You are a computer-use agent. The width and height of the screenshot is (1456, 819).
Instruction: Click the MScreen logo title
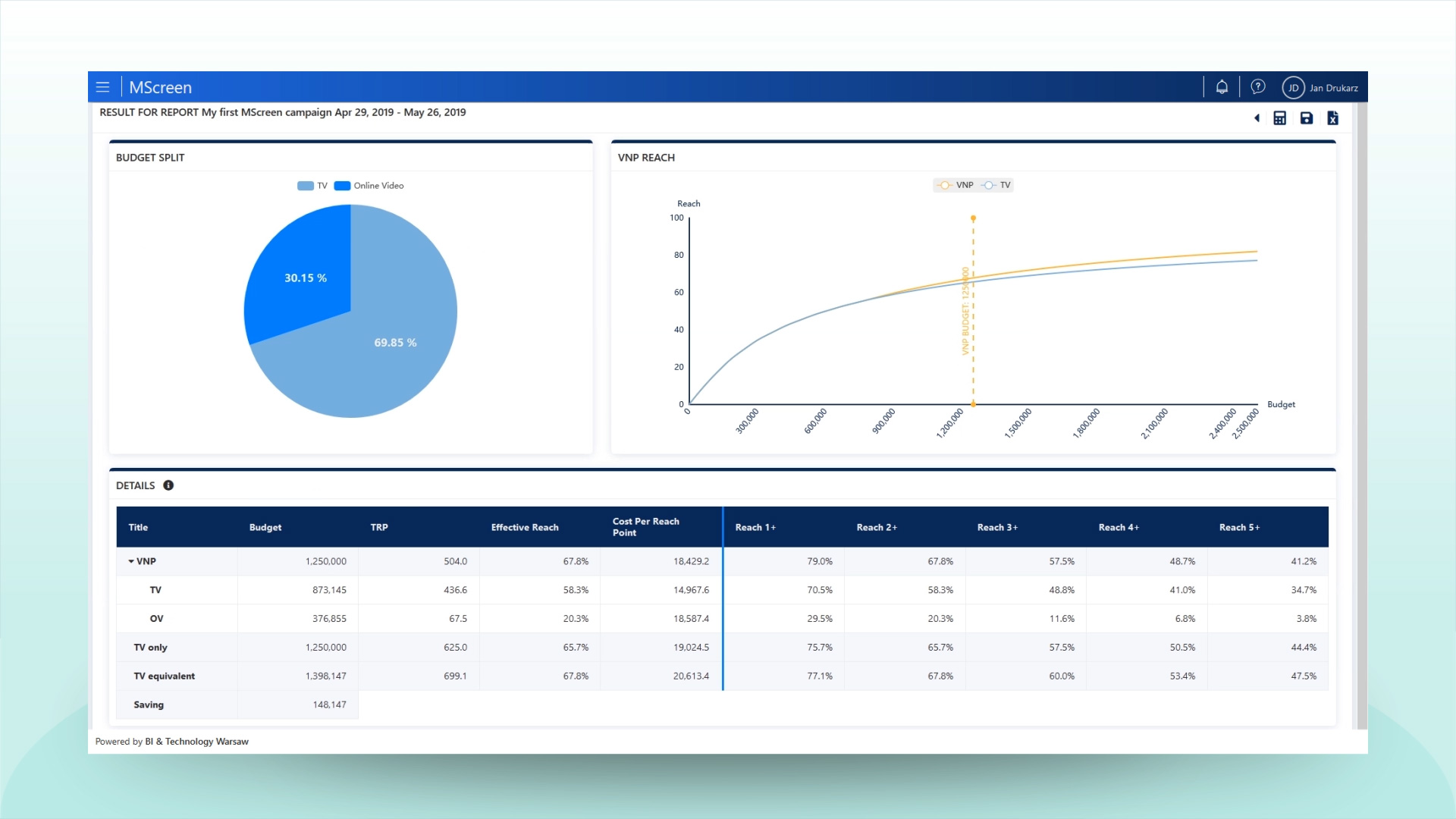point(160,88)
